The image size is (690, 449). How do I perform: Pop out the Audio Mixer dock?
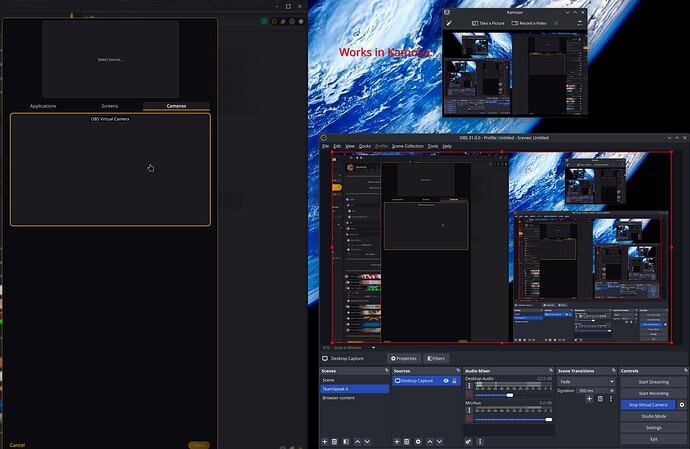551,371
